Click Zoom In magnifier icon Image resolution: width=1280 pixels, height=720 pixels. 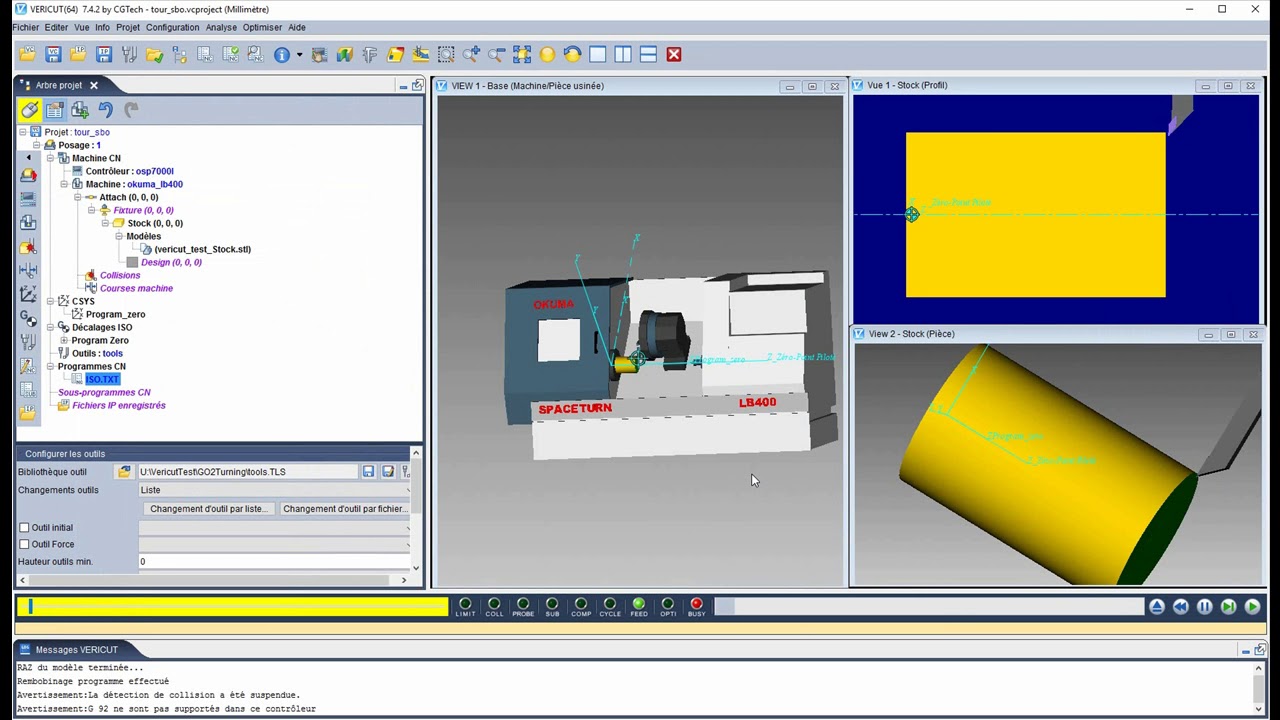pyautogui.click(x=471, y=55)
